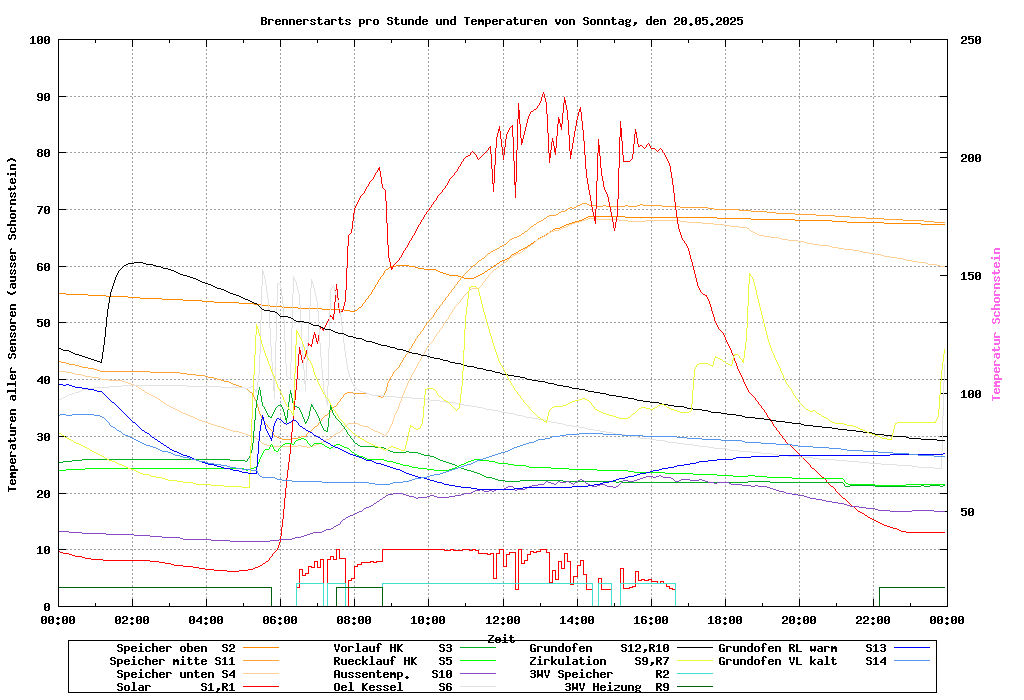Select the 'Grundofen S12,R10' legend label
The height and width of the screenshot is (700, 1024).
click(598, 648)
